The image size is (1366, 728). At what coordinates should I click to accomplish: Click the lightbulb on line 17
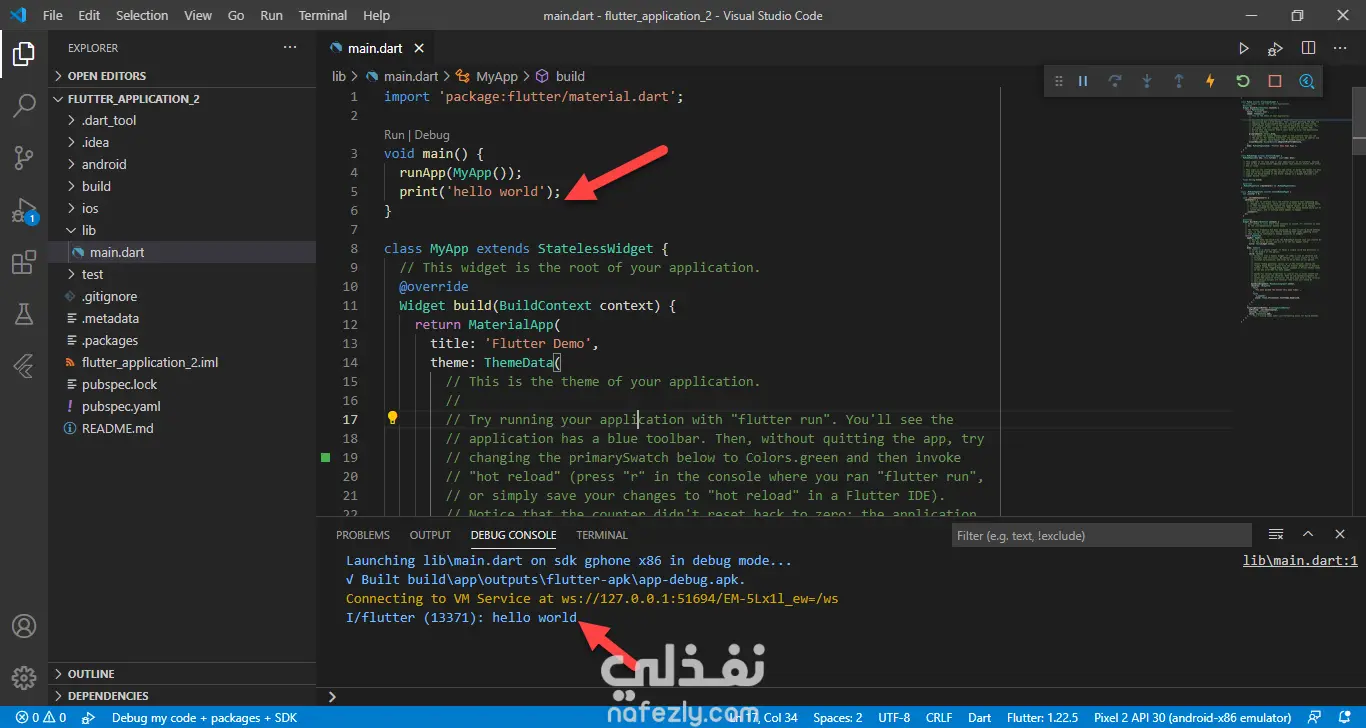pos(393,418)
